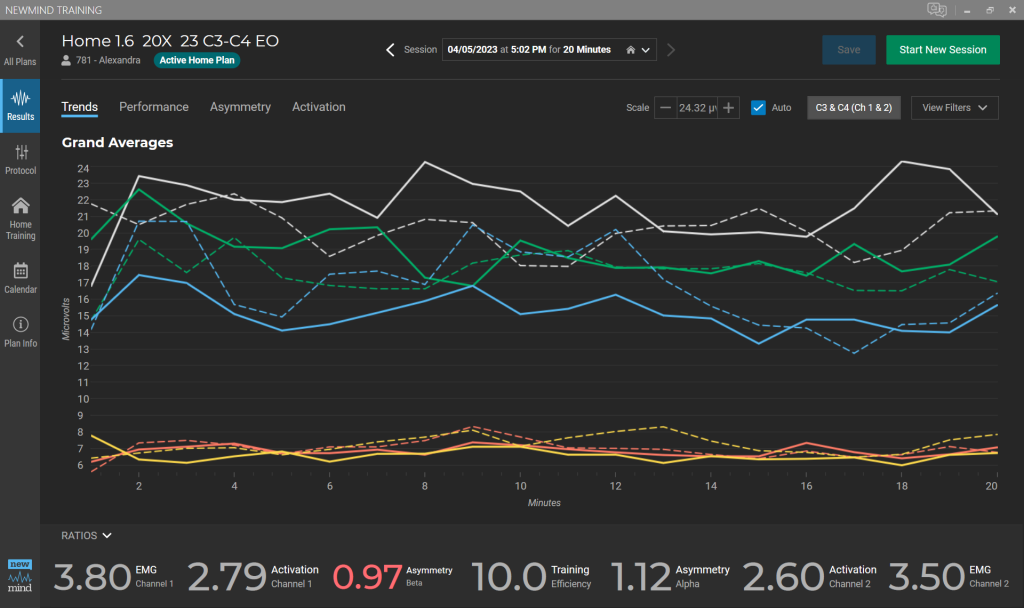The image size is (1024, 608).
Task: Click Start New Session button
Action: click(942, 50)
